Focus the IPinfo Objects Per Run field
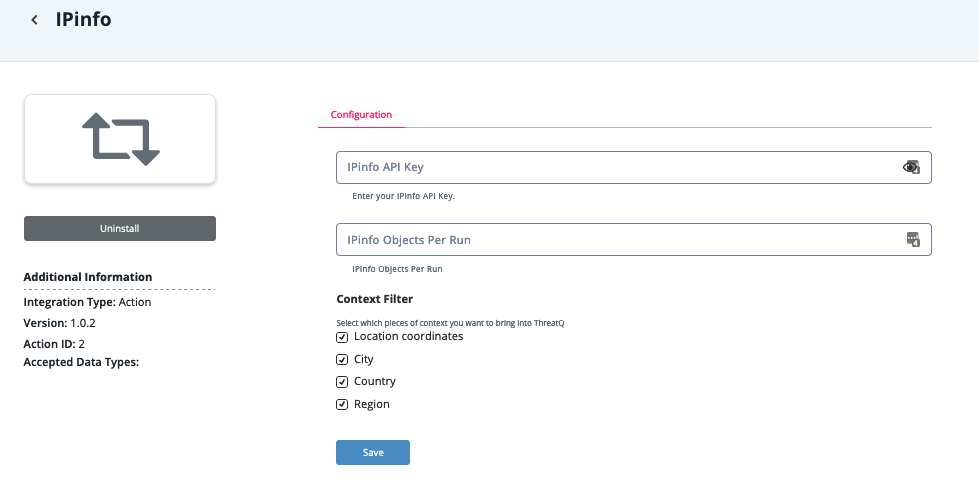979x488 pixels. click(634, 240)
